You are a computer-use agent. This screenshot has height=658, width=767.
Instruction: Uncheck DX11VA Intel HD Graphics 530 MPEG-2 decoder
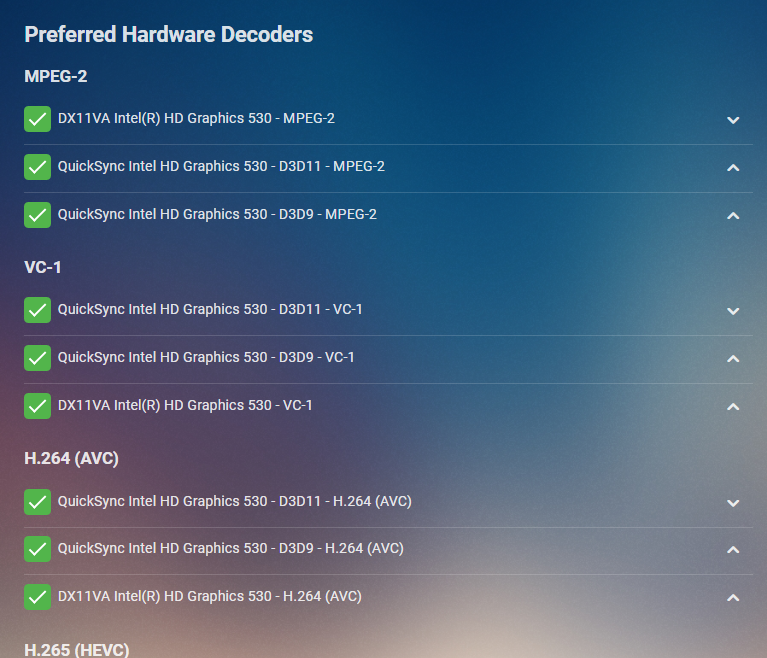(x=37, y=119)
